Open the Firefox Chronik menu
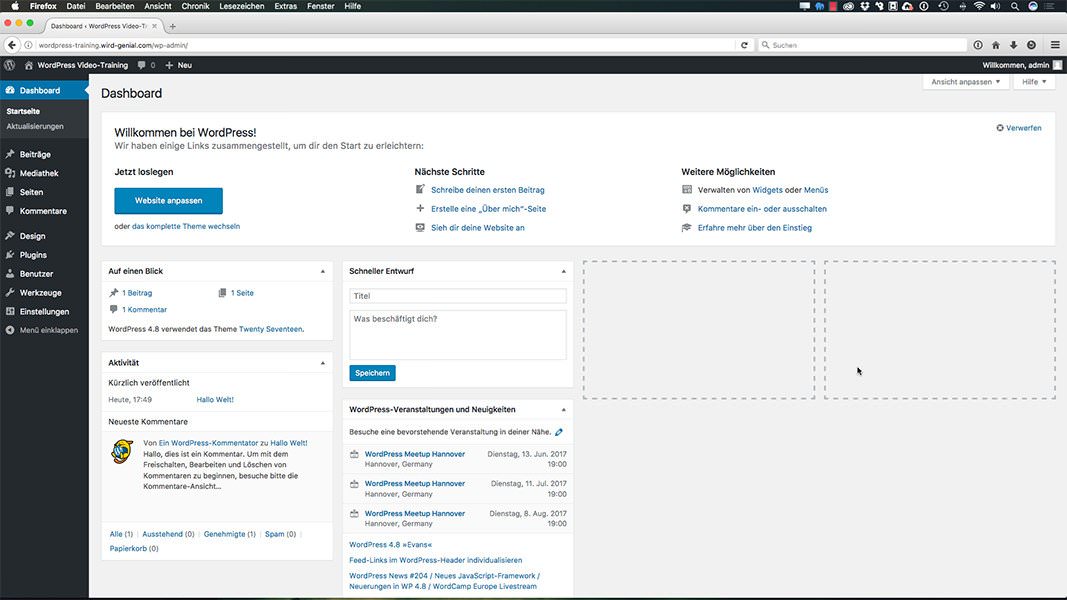Viewport: 1067px width, 600px height. coord(195,6)
